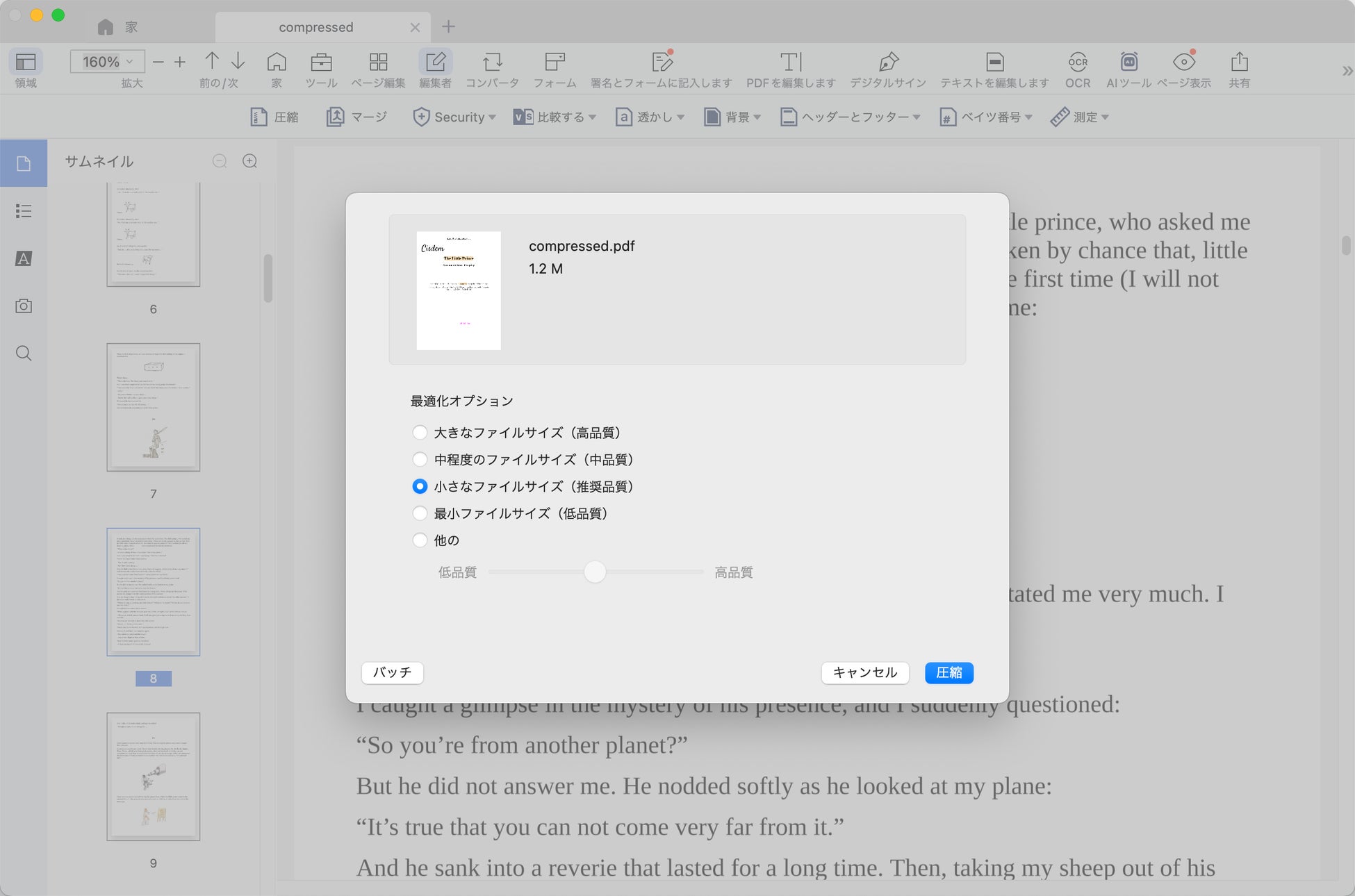1355x896 pixels.
Task: Zoom in thumbnails with plus magnifier
Action: 249,161
